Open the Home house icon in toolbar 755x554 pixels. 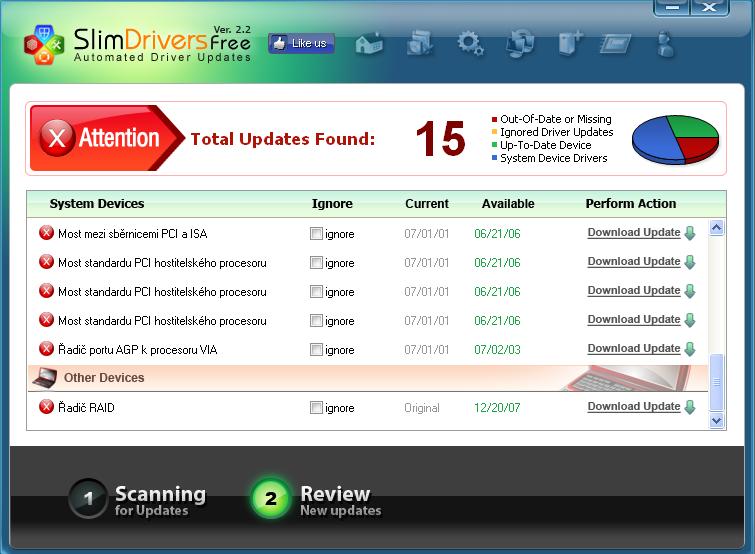(x=369, y=44)
